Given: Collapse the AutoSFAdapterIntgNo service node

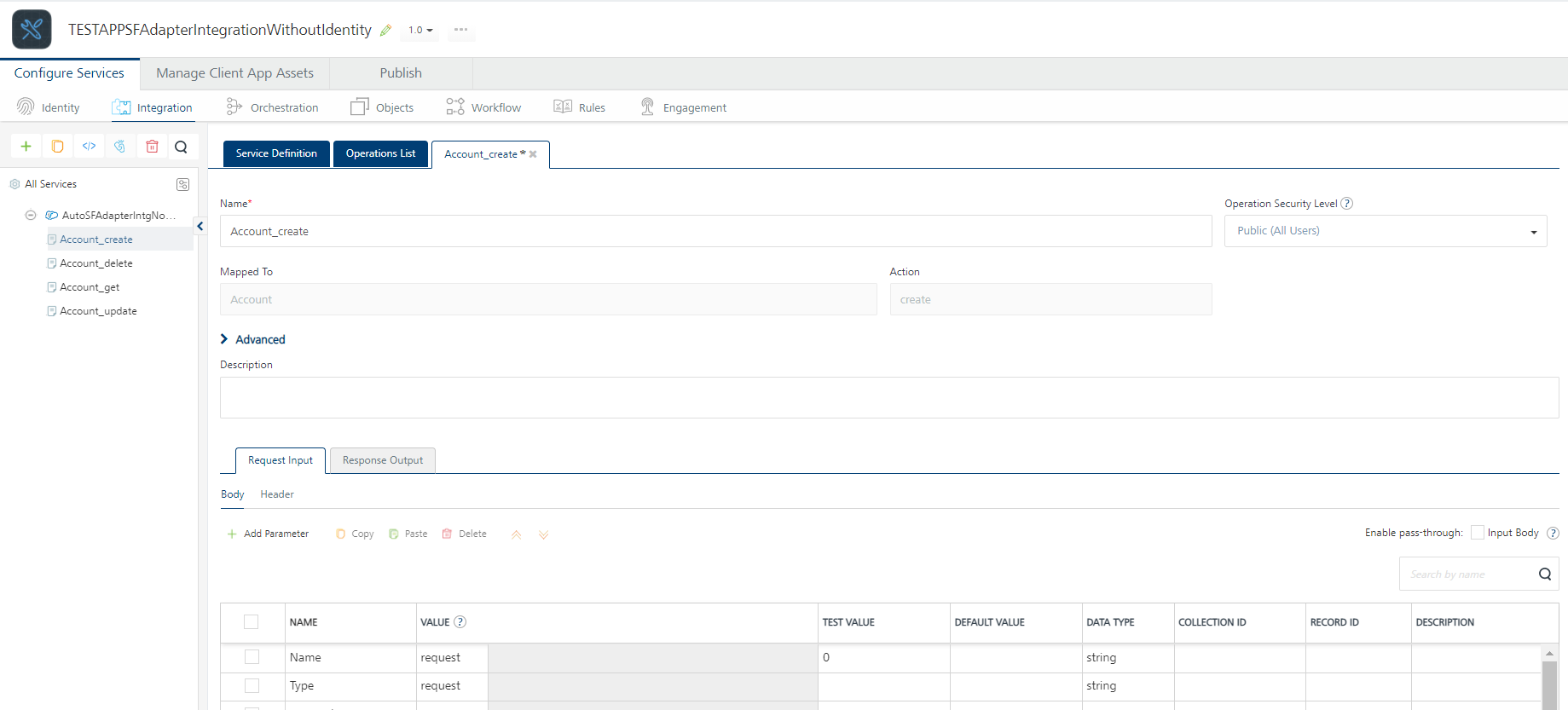Looking at the screenshot, I should point(31,216).
